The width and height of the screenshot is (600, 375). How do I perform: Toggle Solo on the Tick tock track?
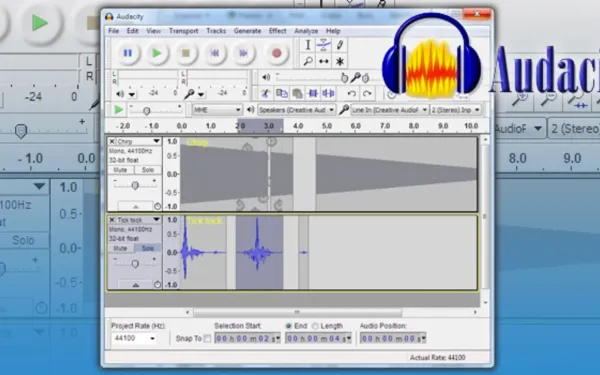coord(148,248)
